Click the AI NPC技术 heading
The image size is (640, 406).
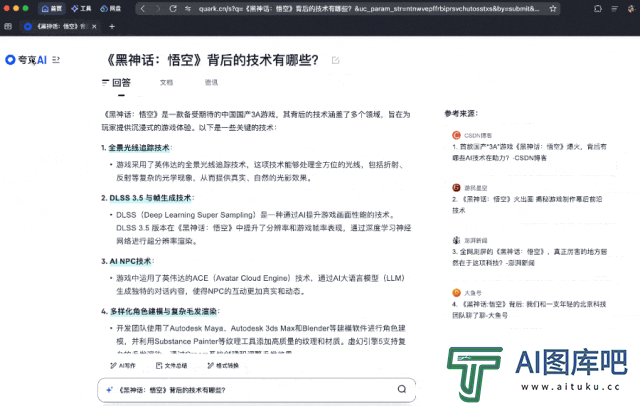131,261
